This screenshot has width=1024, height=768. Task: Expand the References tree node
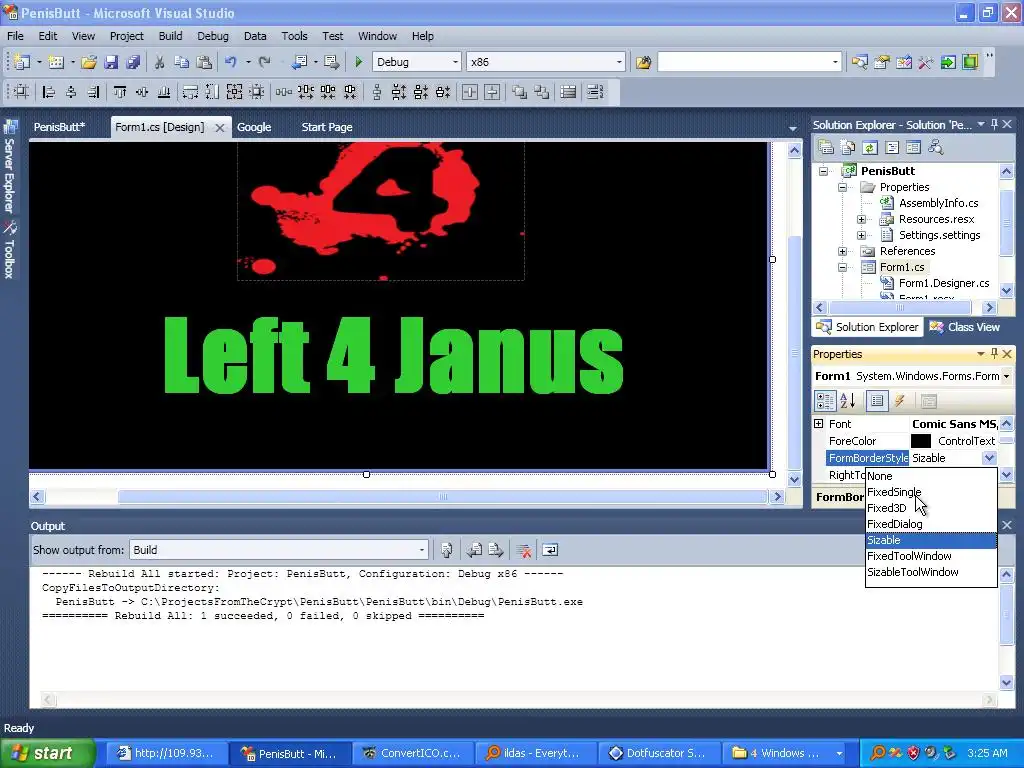pos(842,251)
